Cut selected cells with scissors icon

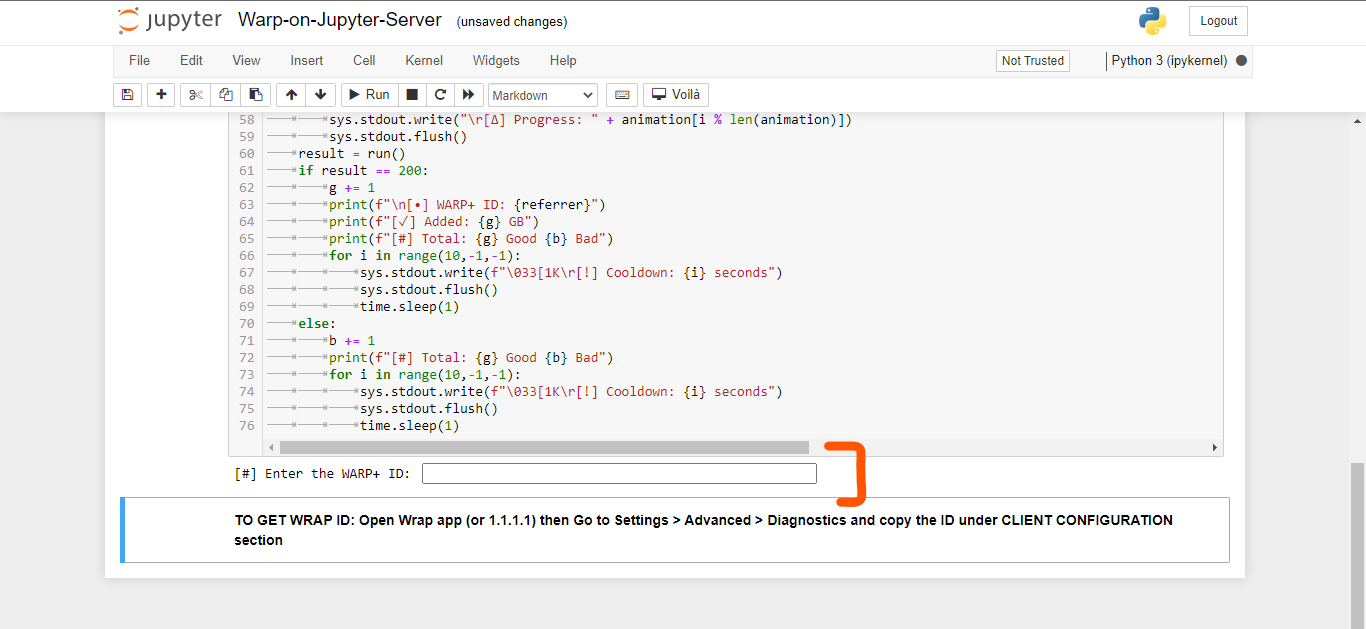click(x=196, y=95)
